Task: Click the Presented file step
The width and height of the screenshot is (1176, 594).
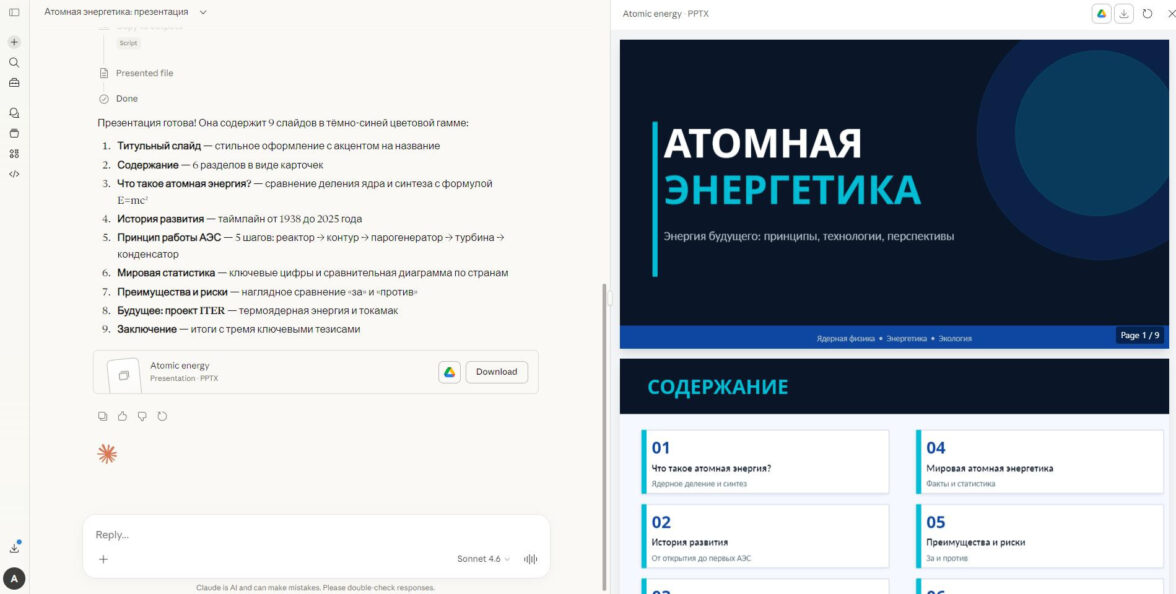Action: tap(144, 73)
